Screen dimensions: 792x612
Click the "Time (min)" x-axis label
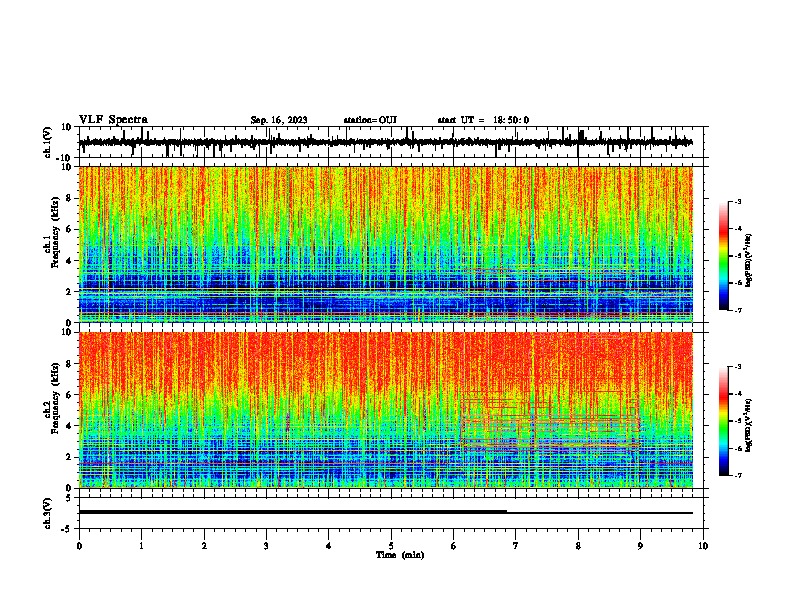click(400, 555)
